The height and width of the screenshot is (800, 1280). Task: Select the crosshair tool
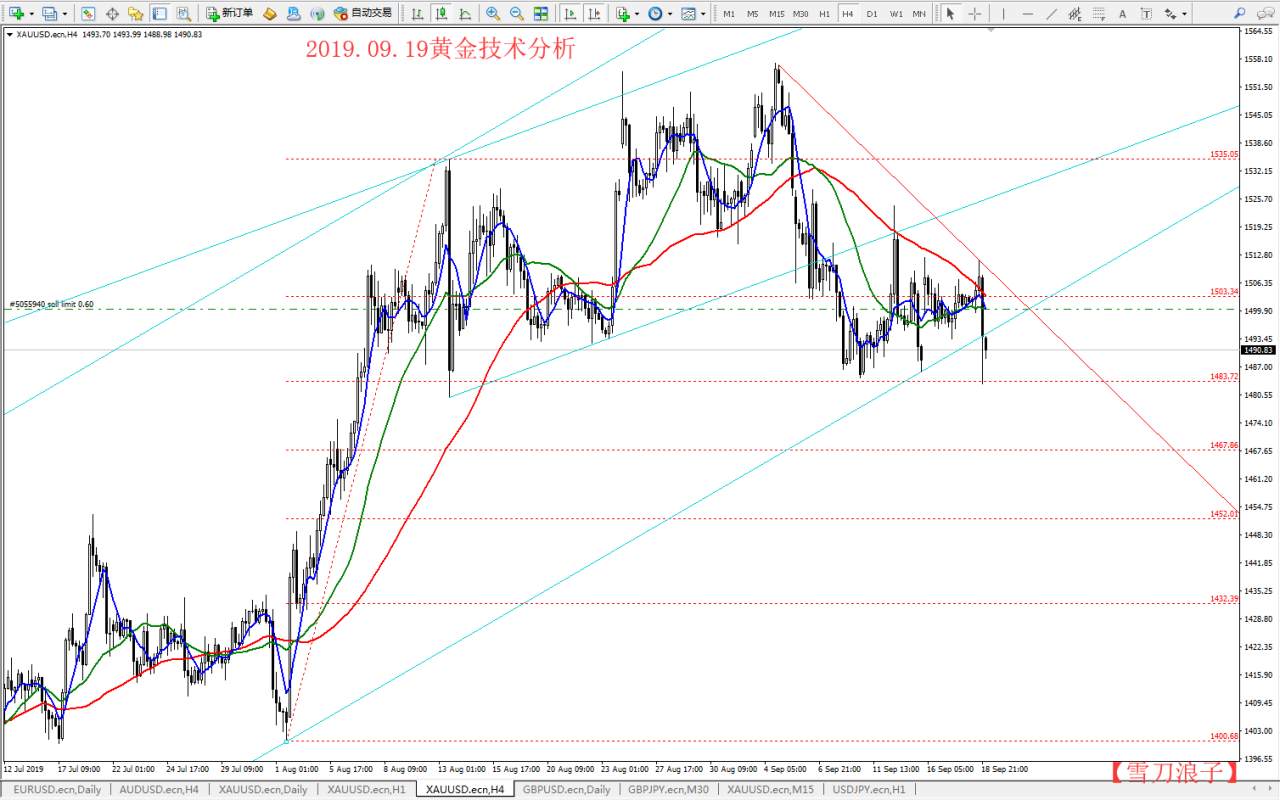(x=974, y=14)
